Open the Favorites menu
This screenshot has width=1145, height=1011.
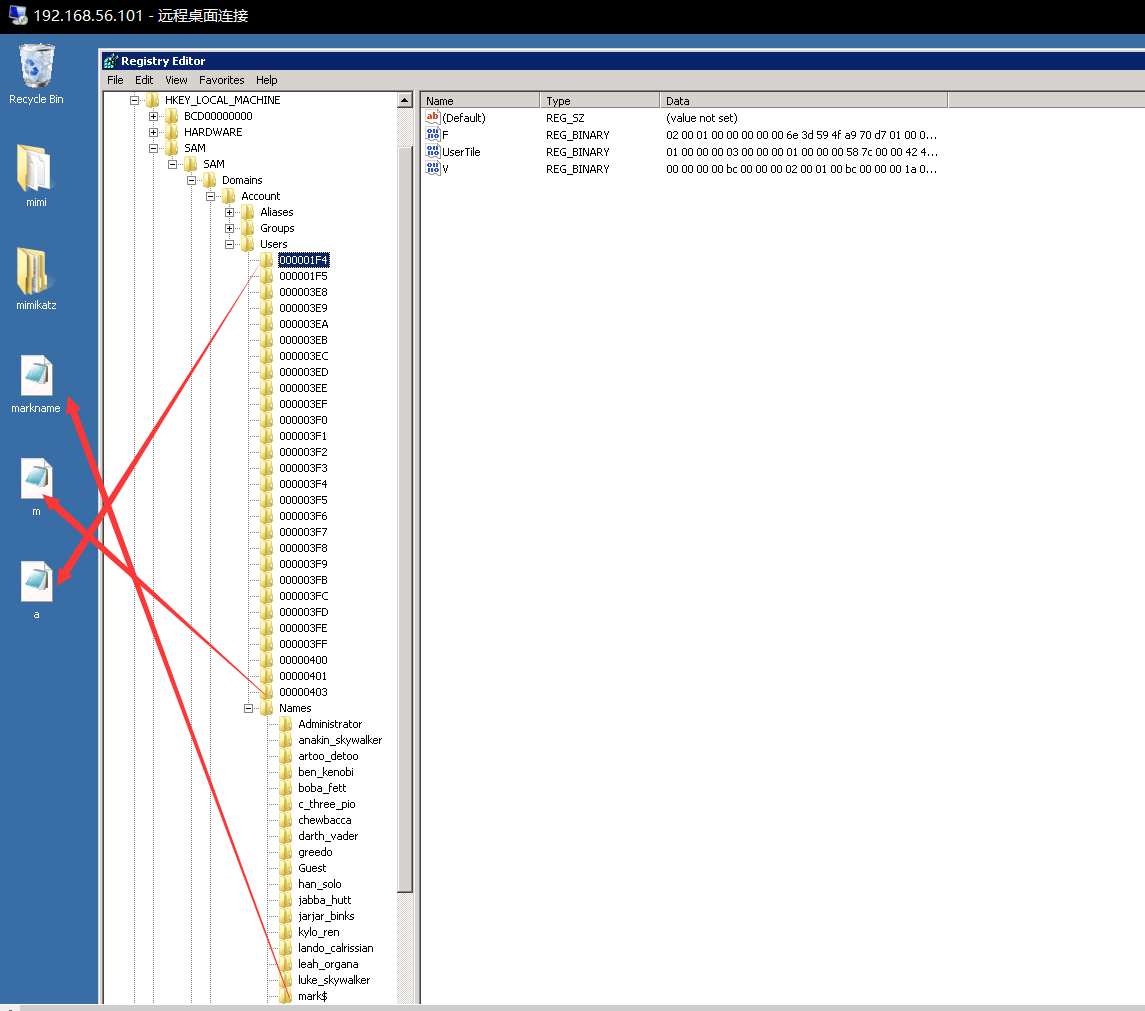(221, 80)
